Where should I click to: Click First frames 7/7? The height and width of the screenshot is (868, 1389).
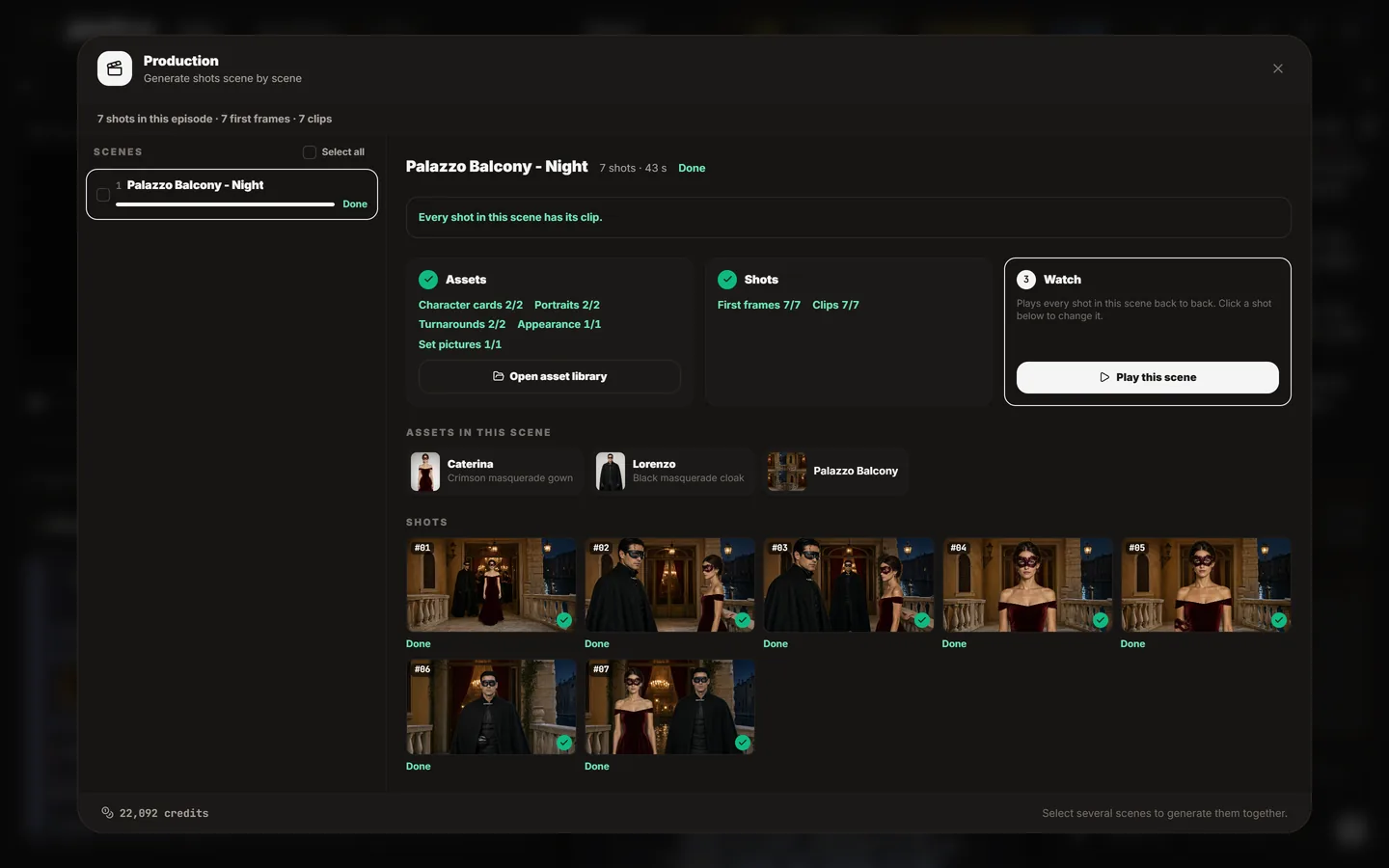pos(759,305)
